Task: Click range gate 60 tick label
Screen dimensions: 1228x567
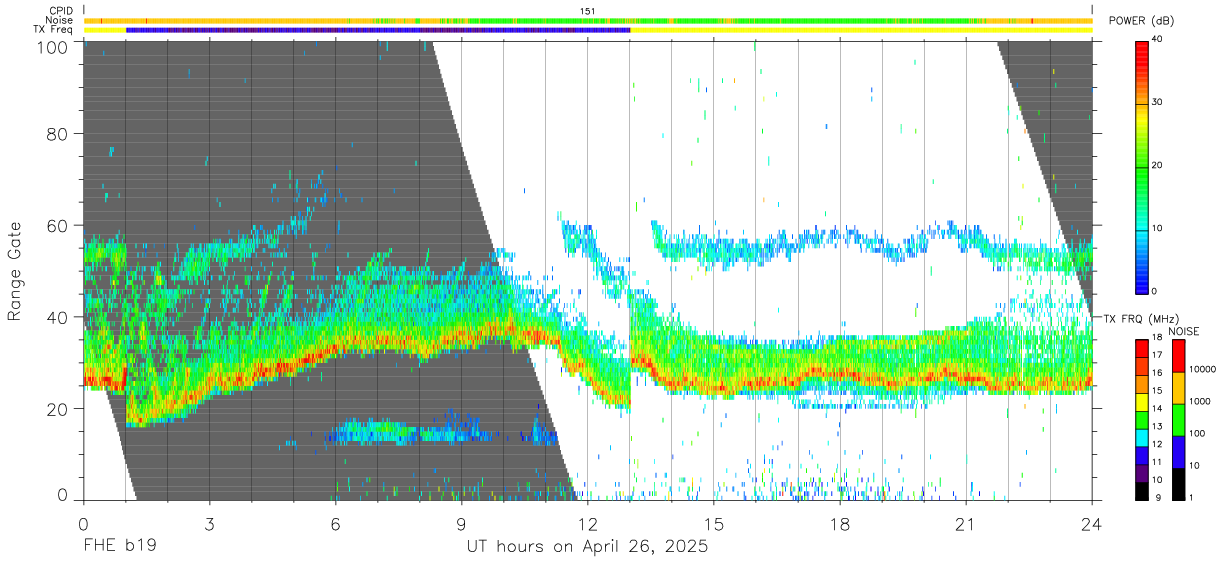Action: 57,225
